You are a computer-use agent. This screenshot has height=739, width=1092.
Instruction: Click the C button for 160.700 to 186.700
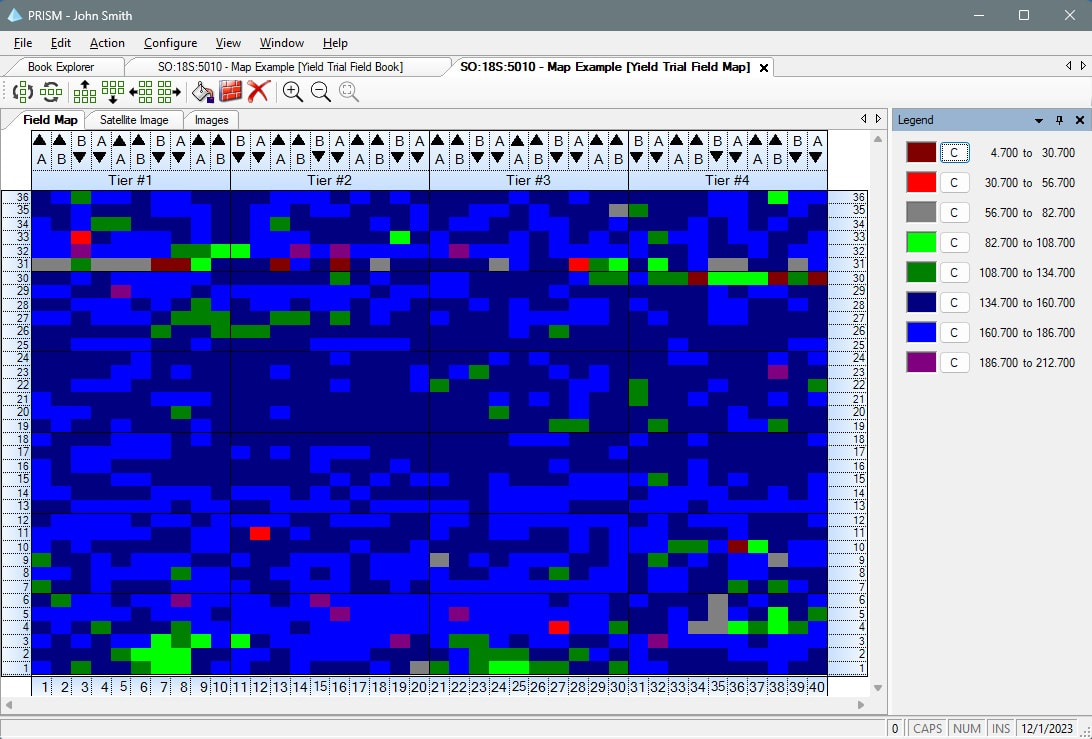click(954, 332)
